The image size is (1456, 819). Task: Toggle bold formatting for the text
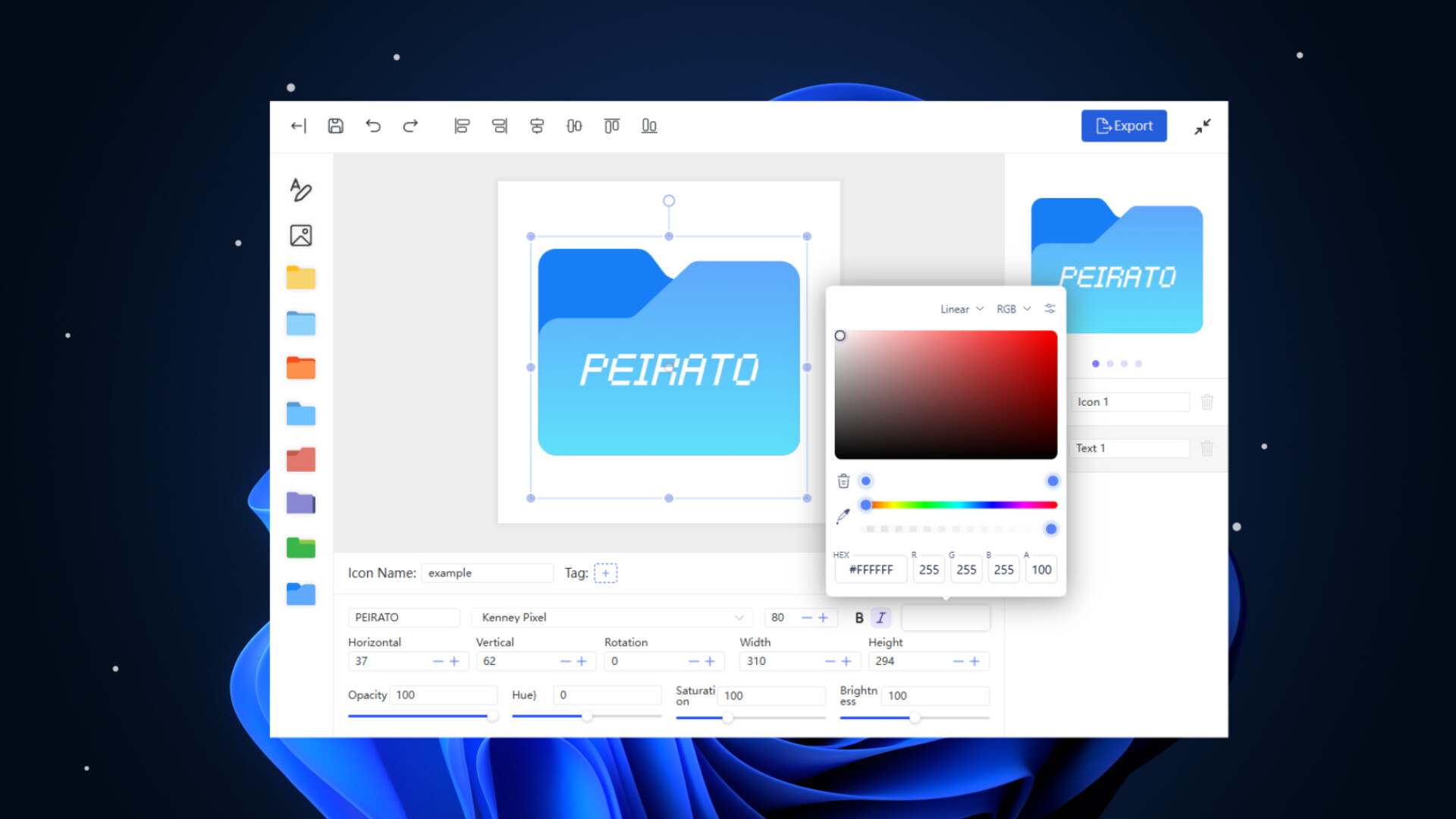click(x=858, y=617)
